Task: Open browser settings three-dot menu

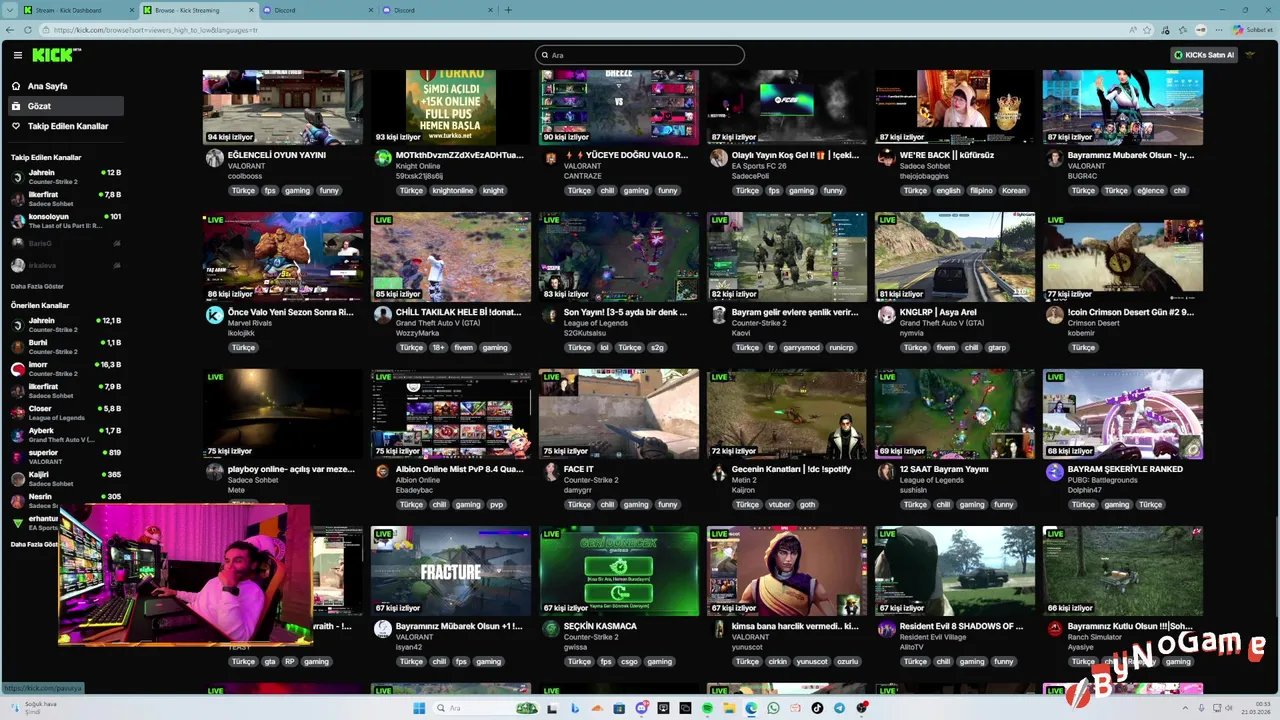Action: tap(1218, 30)
